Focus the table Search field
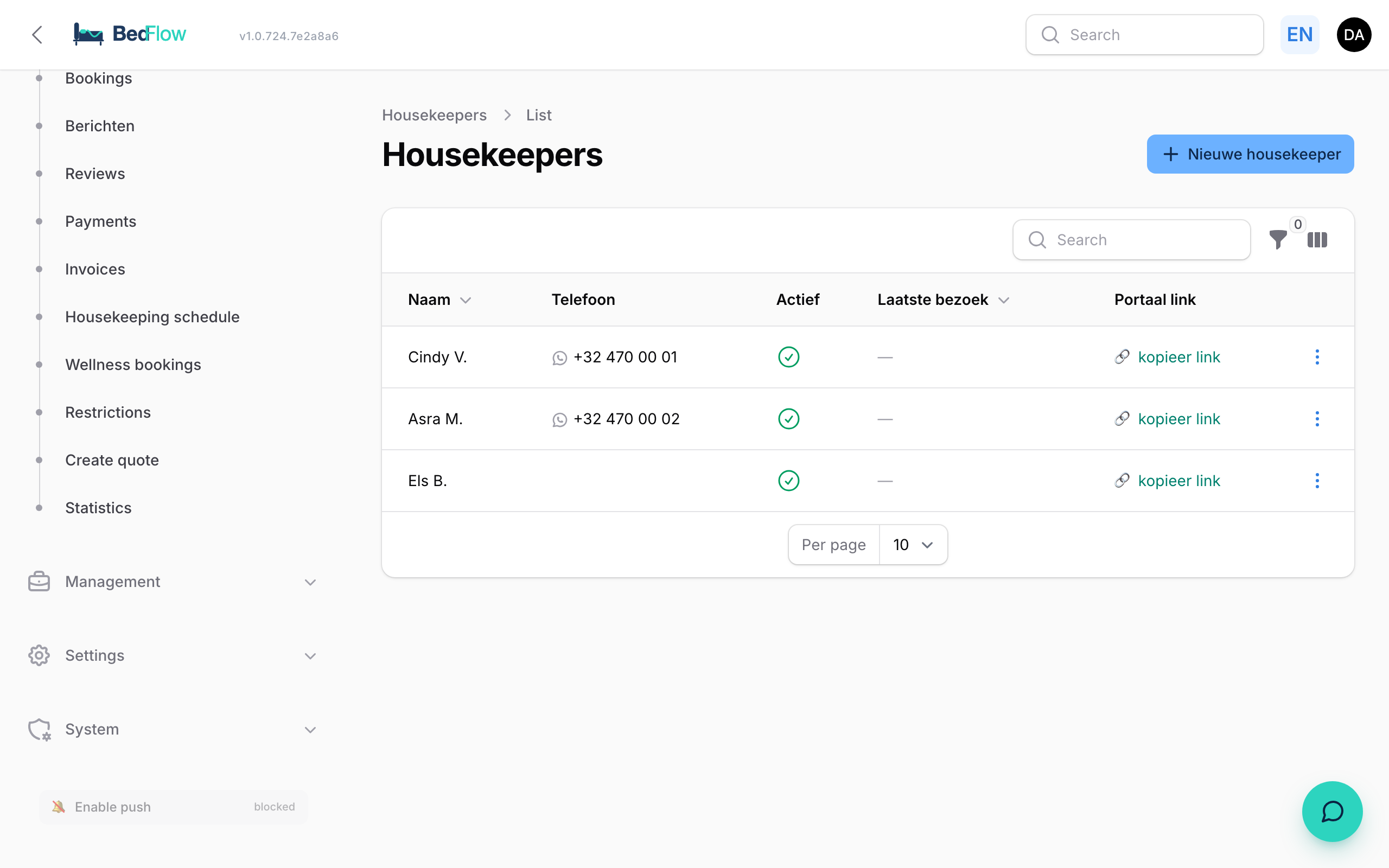Image resolution: width=1389 pixels, height=868 pixels. click(x=1131, y=240)
